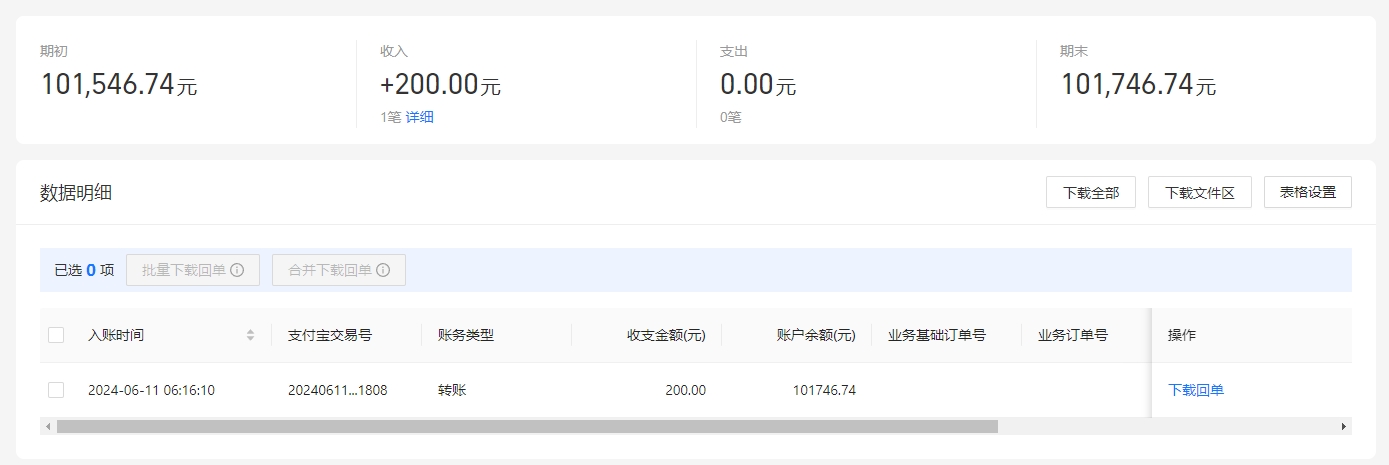The width and height of the screenshot is (1389, 465).
Task: Click the 0笔 count under 支出
Action: click(731, 117)
